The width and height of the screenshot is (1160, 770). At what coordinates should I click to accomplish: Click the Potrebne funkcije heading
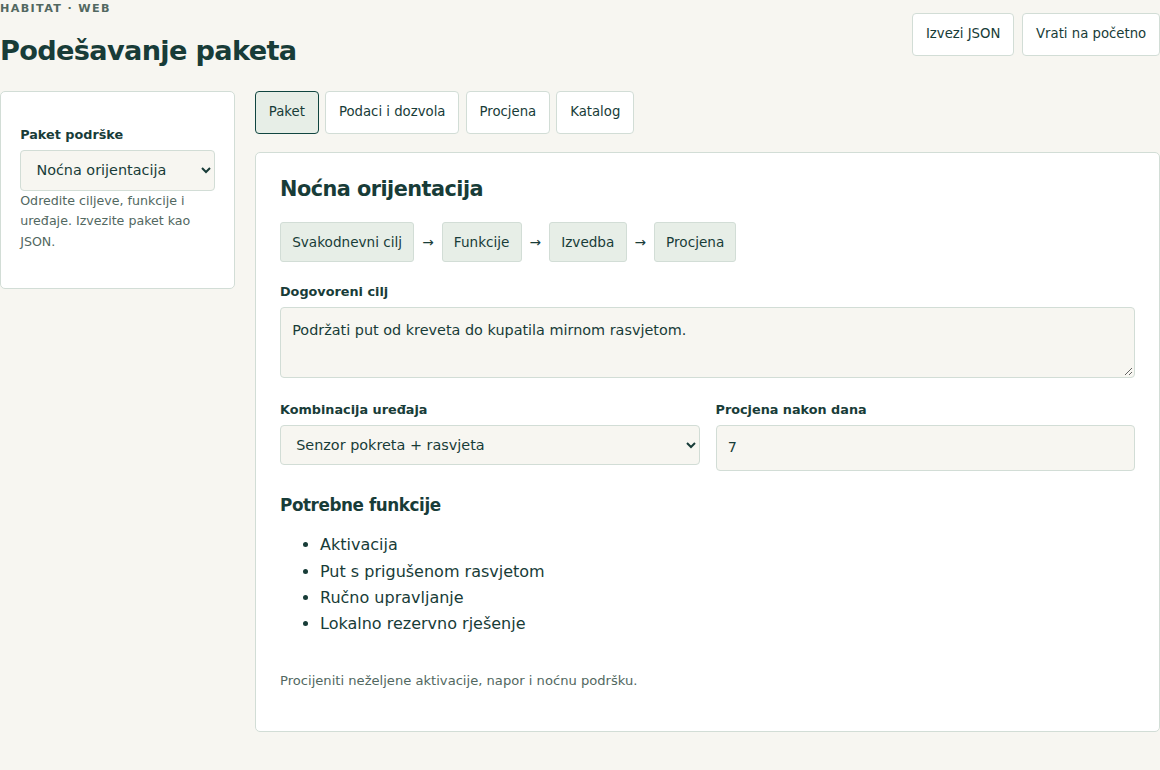[x=360, y=505]
